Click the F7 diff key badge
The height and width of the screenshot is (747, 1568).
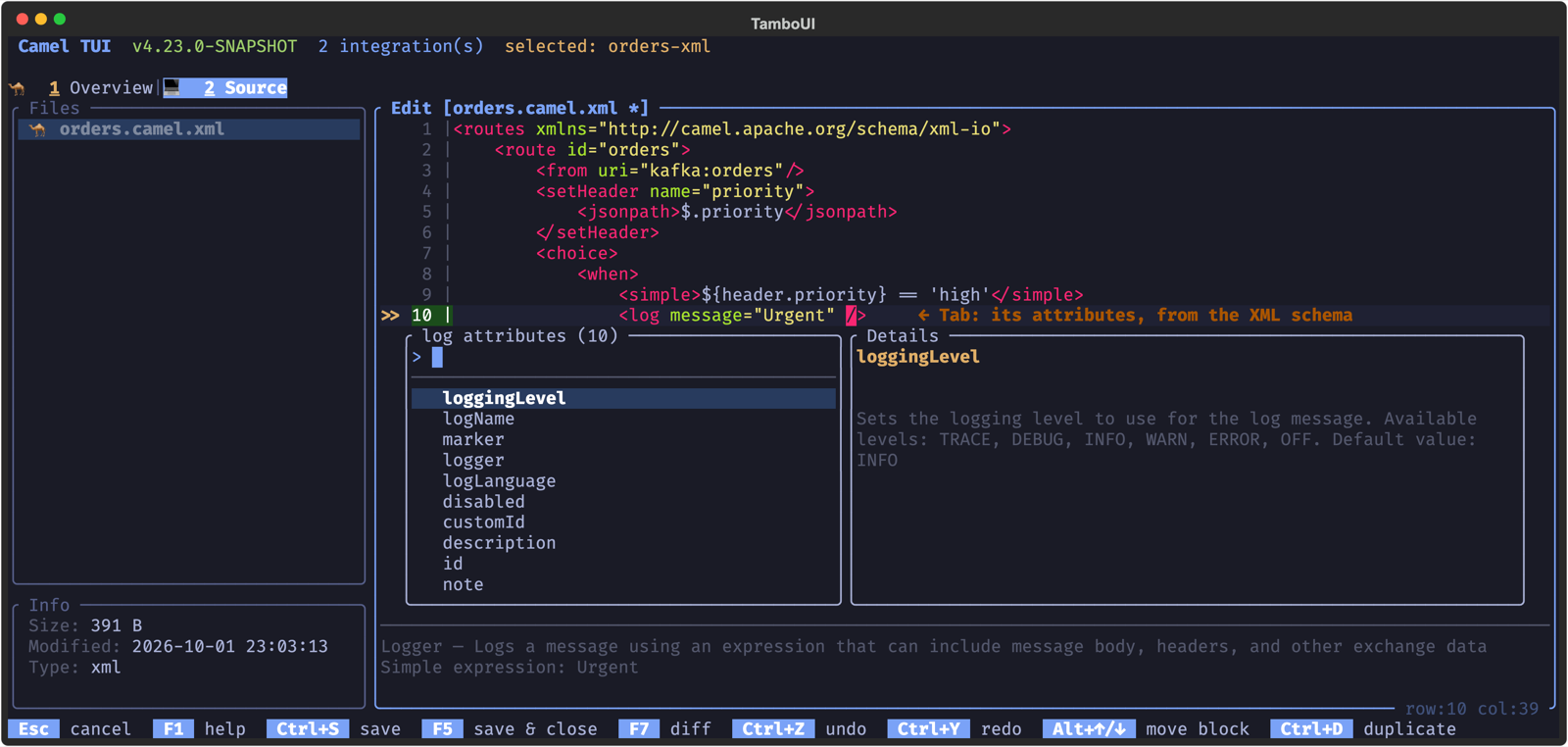[x=639, y=729]
